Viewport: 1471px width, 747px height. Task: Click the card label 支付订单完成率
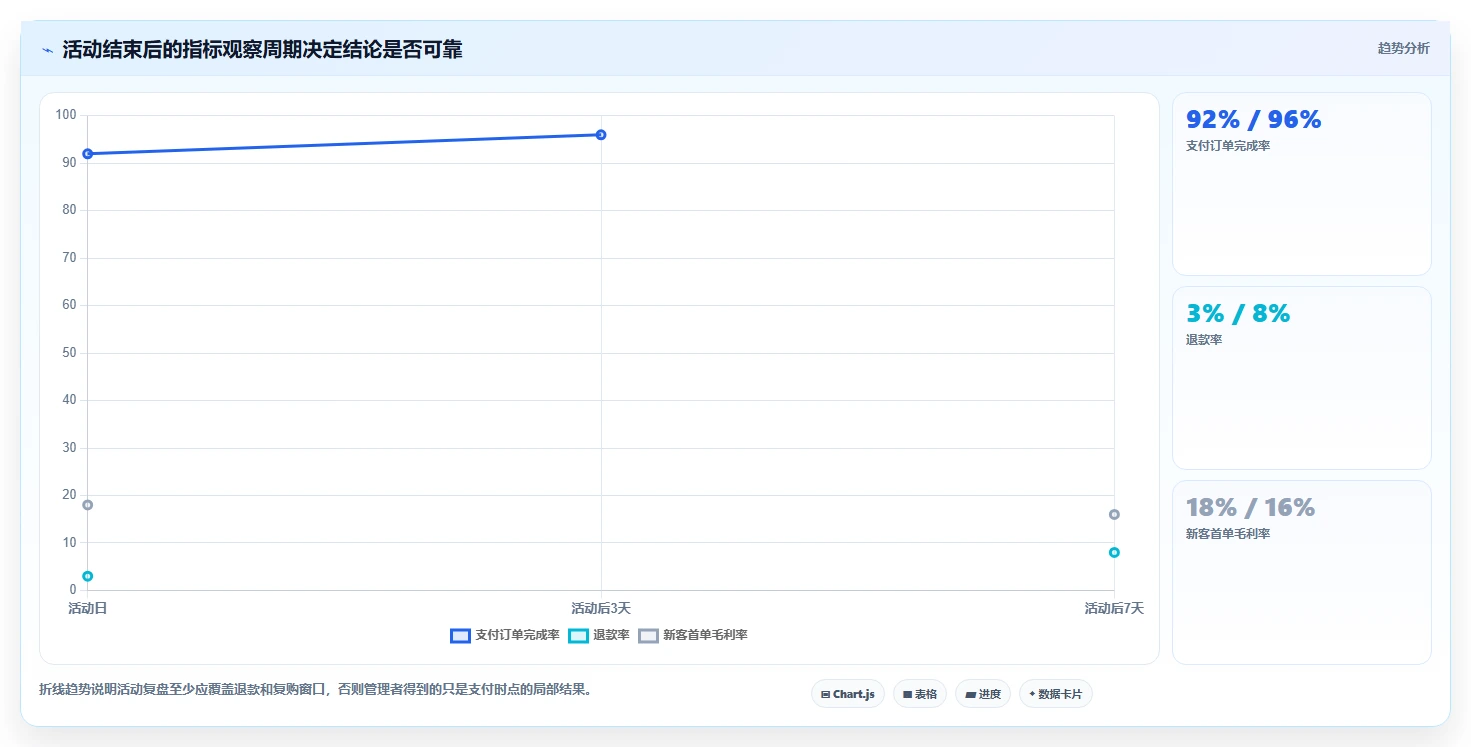(1228, 146)
